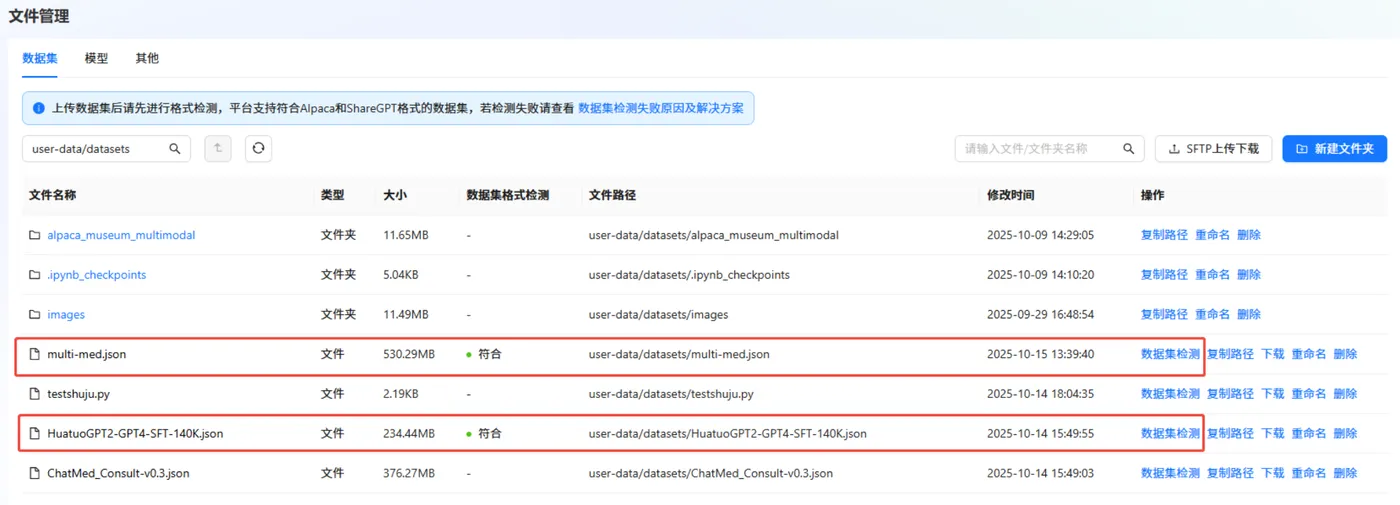1400x505 pixels.
Task: Select the multi-med.json file name
Action: [x=87, y=354]
